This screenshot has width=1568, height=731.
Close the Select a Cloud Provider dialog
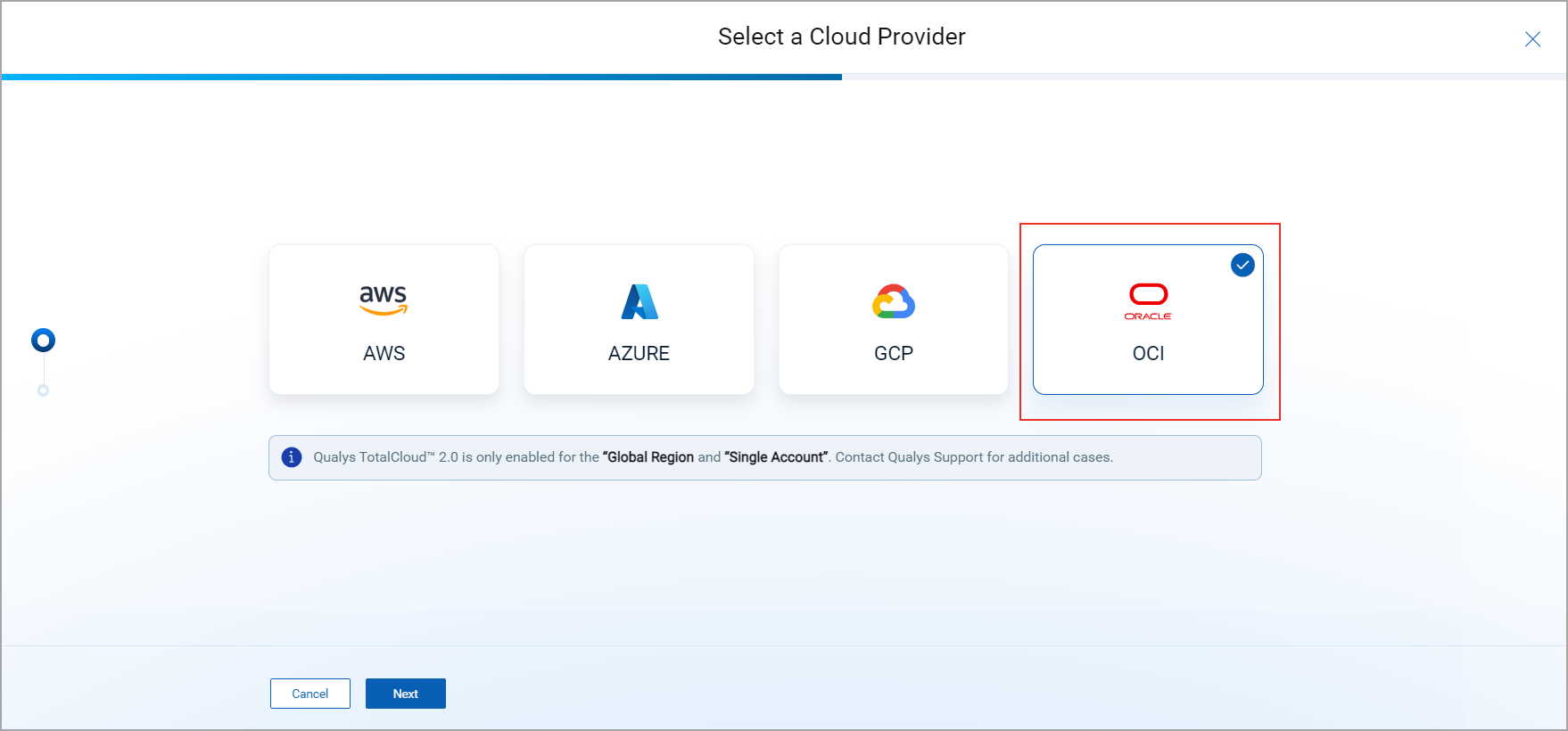[x=1532, y=39]
